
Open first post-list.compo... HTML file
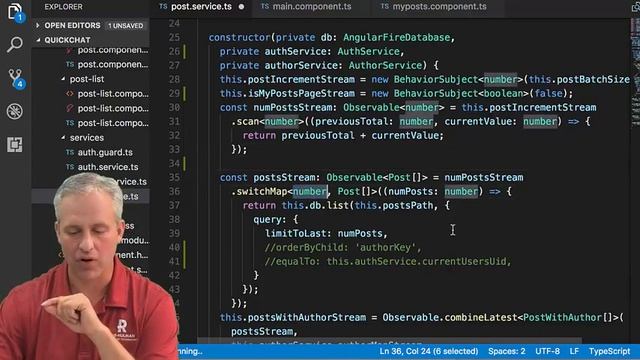[x=113, y=93]
